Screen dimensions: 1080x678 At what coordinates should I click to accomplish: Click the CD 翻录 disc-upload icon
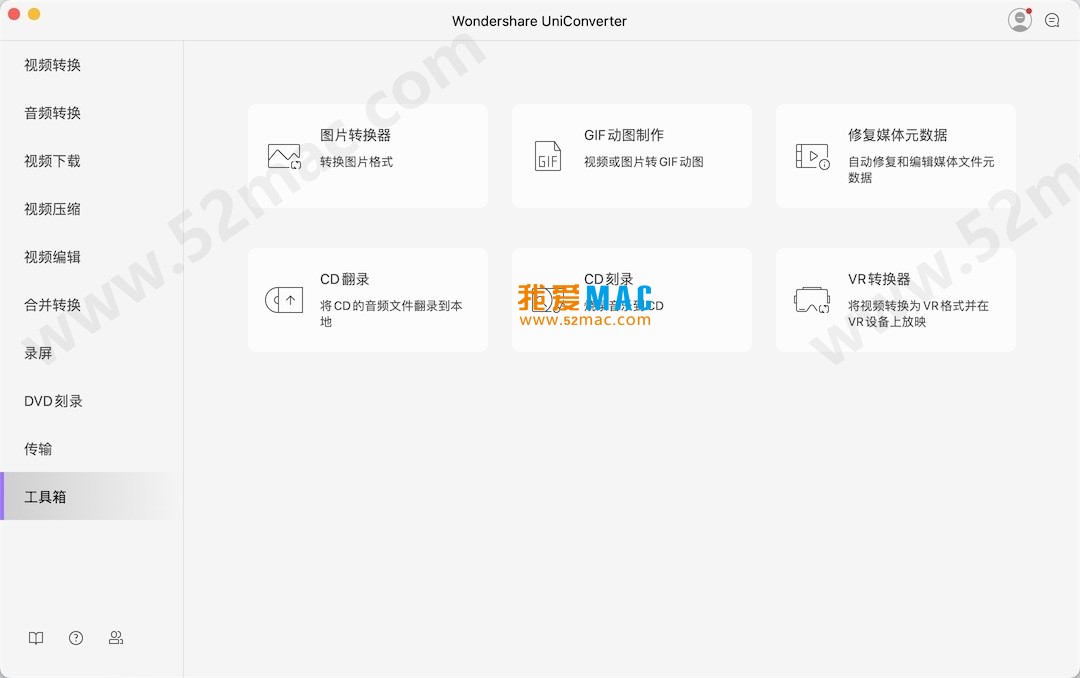[284, 300]
